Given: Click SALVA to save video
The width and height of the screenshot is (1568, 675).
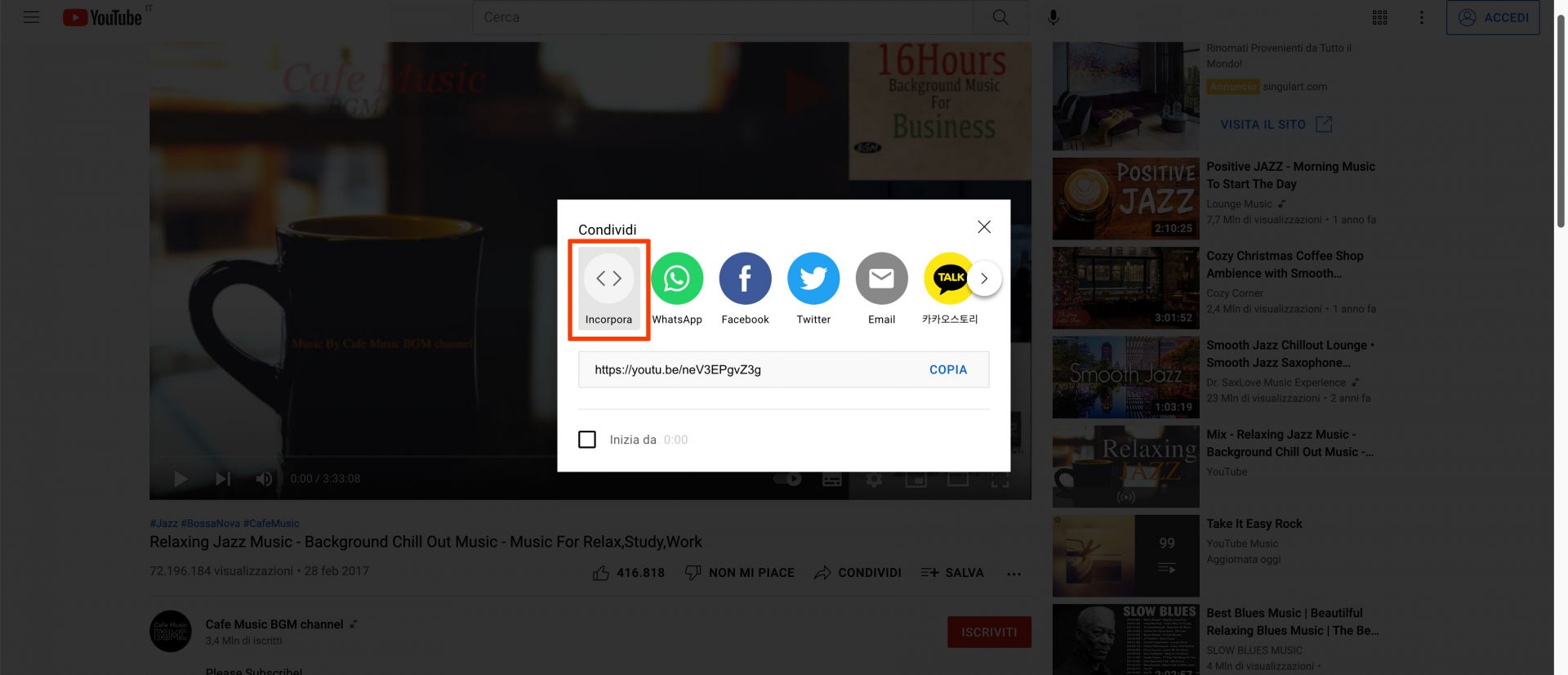Looking at the screenshot, I should (x=952, y=573).
